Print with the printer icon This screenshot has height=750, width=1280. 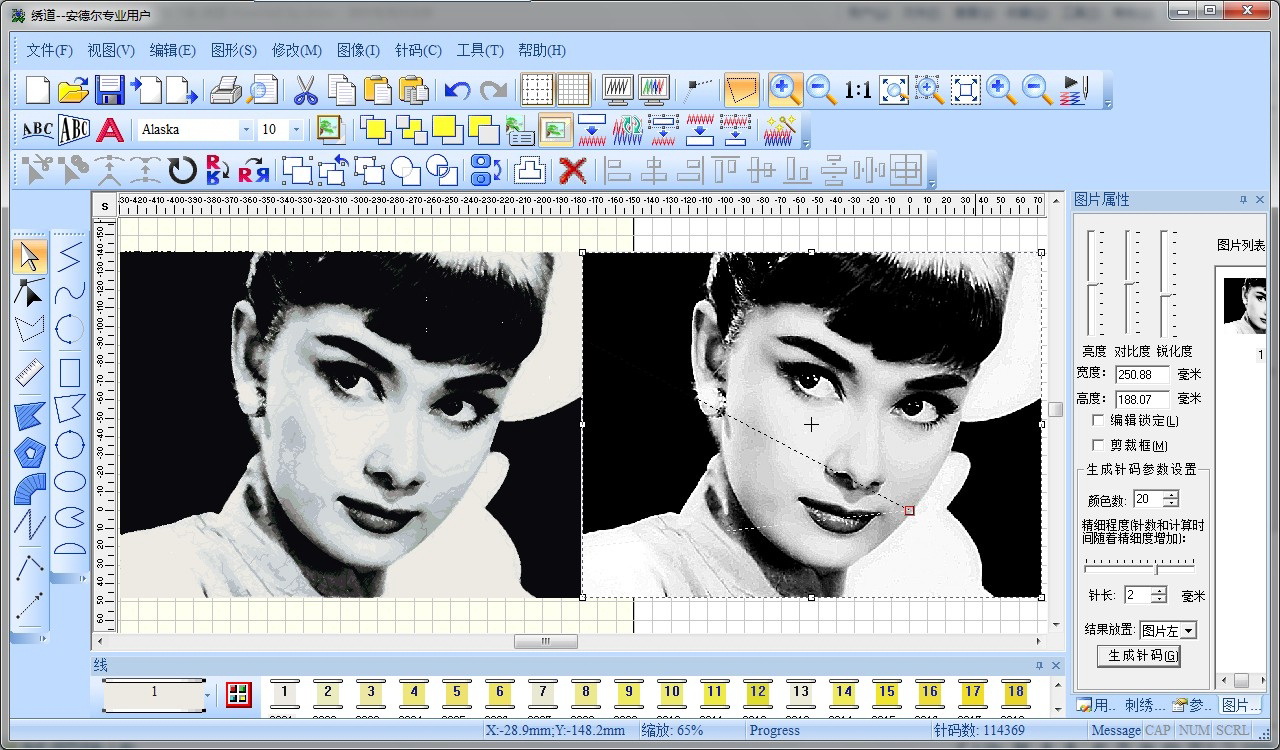(x=225, y=90)
